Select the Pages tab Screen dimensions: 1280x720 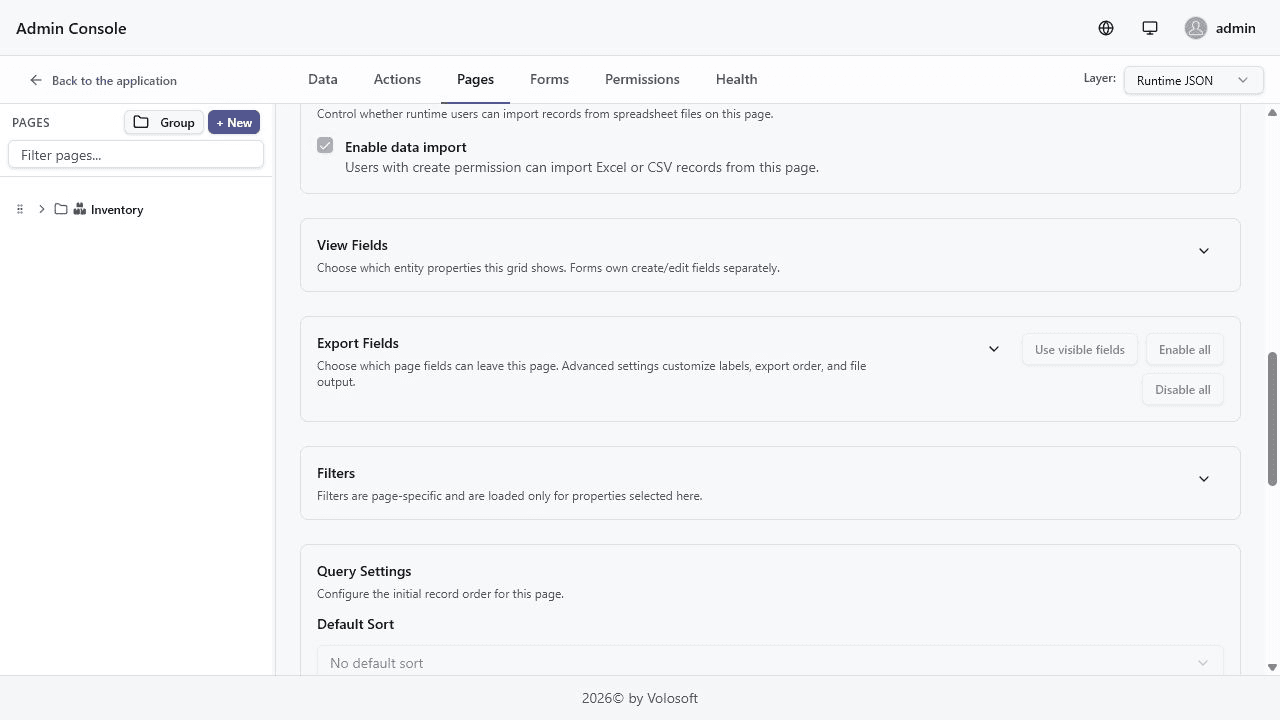[x=475, y=79]
